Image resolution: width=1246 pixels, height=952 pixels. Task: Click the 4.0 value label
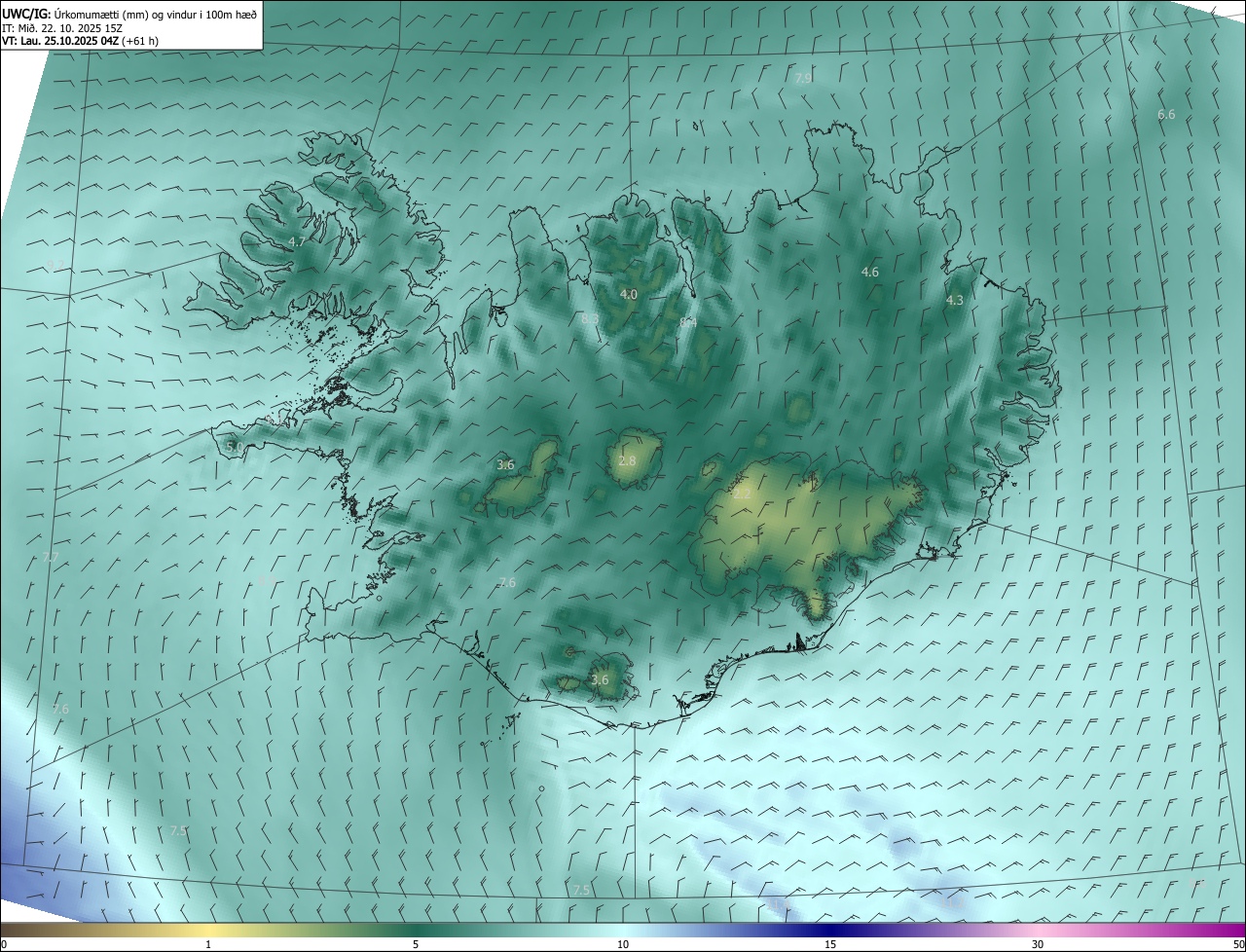629,294
